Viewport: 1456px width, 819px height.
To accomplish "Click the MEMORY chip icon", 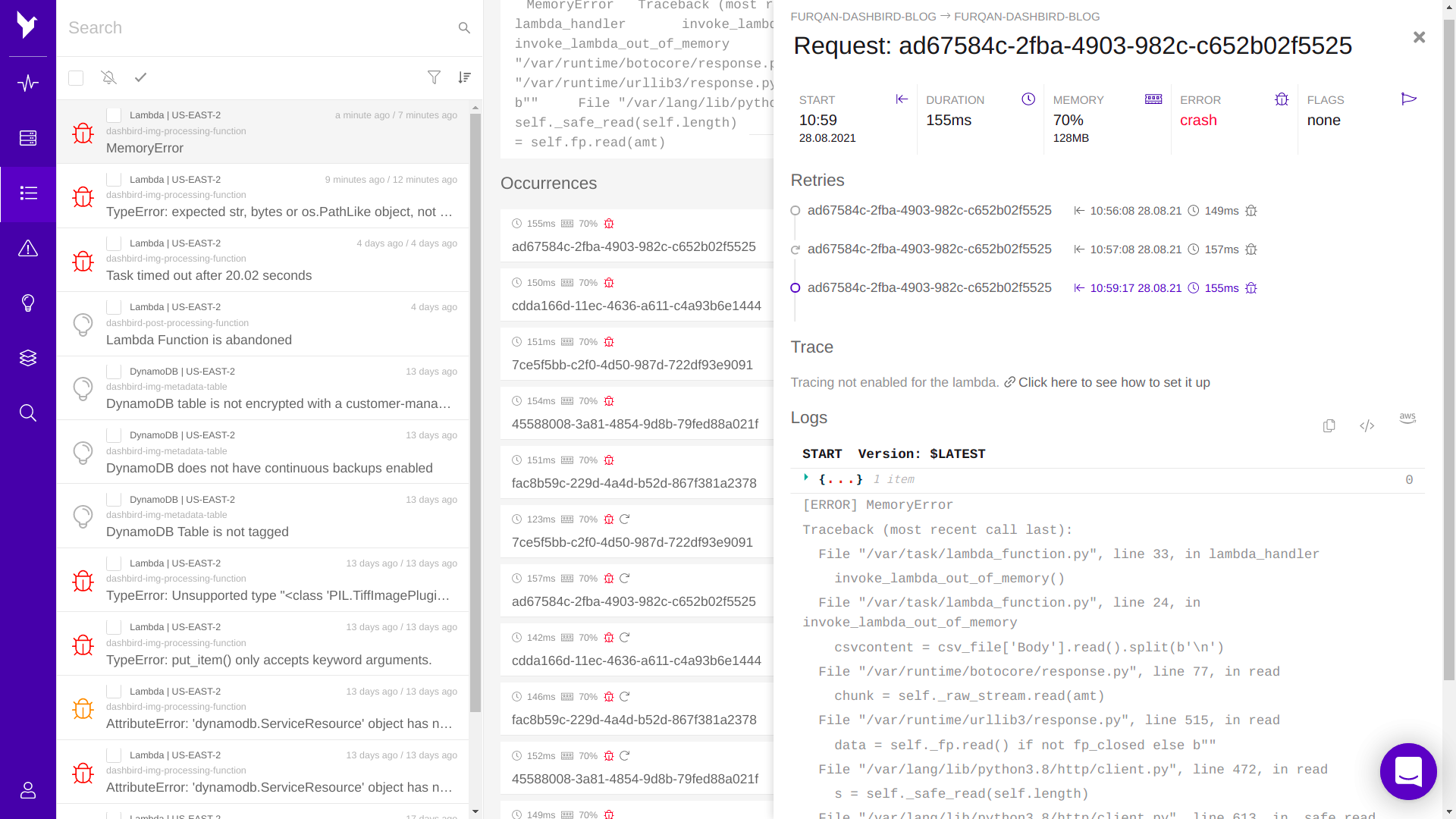I will pyautogui.click(x=1153, y=99).
